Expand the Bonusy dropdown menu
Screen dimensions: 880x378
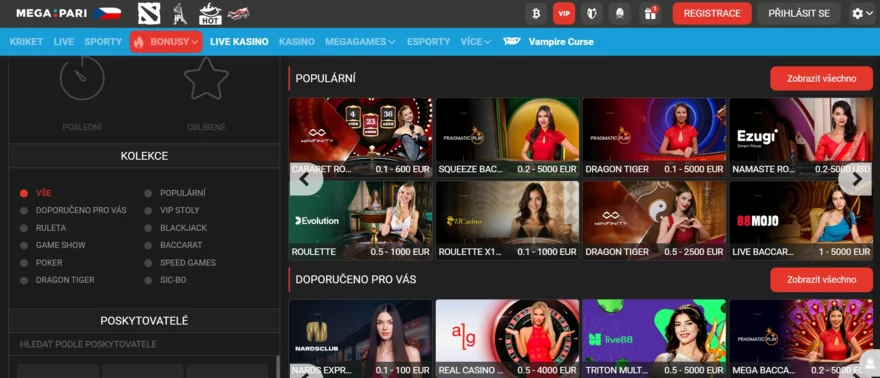[166, 42]
